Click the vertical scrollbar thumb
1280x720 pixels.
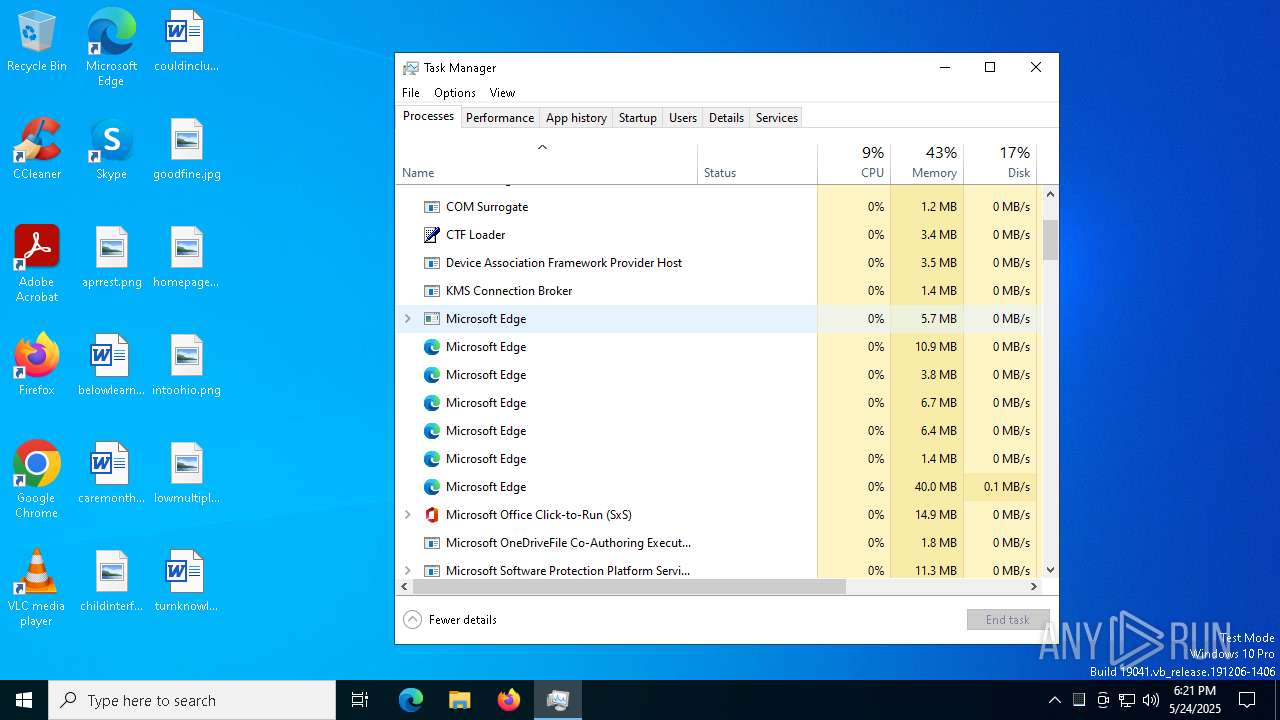pos(1050,240)
